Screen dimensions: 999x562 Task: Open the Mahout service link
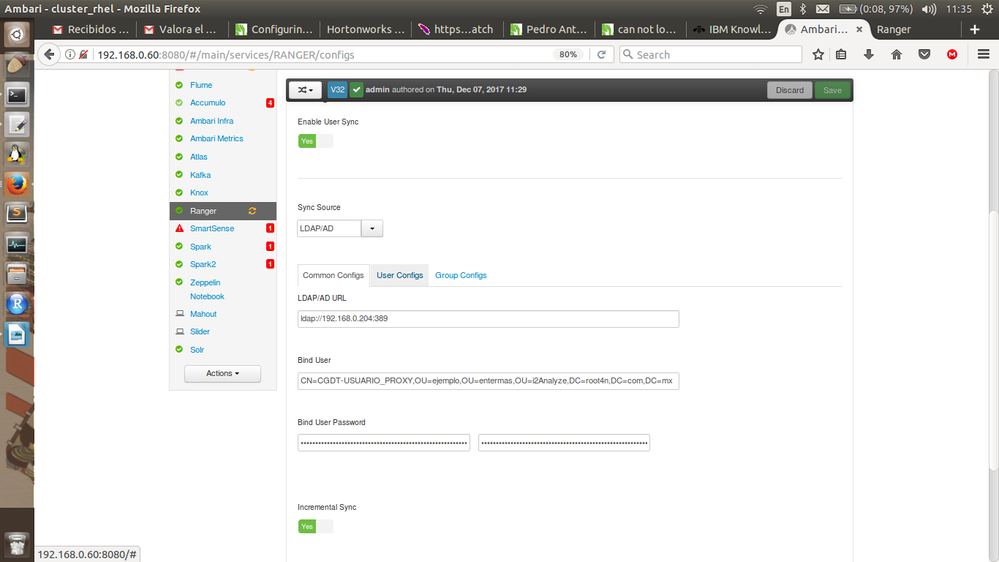pyautogui.click(x=203, y=314)
